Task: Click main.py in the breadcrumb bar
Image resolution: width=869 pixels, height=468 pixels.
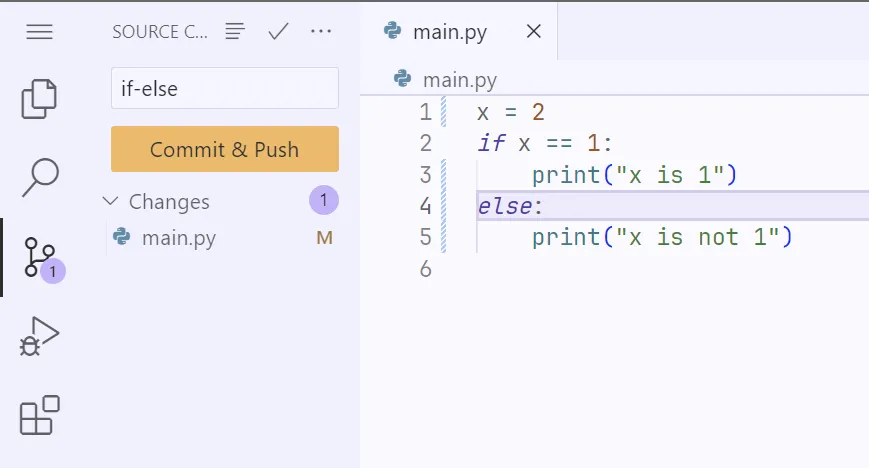Action: (x=459, y=80)
